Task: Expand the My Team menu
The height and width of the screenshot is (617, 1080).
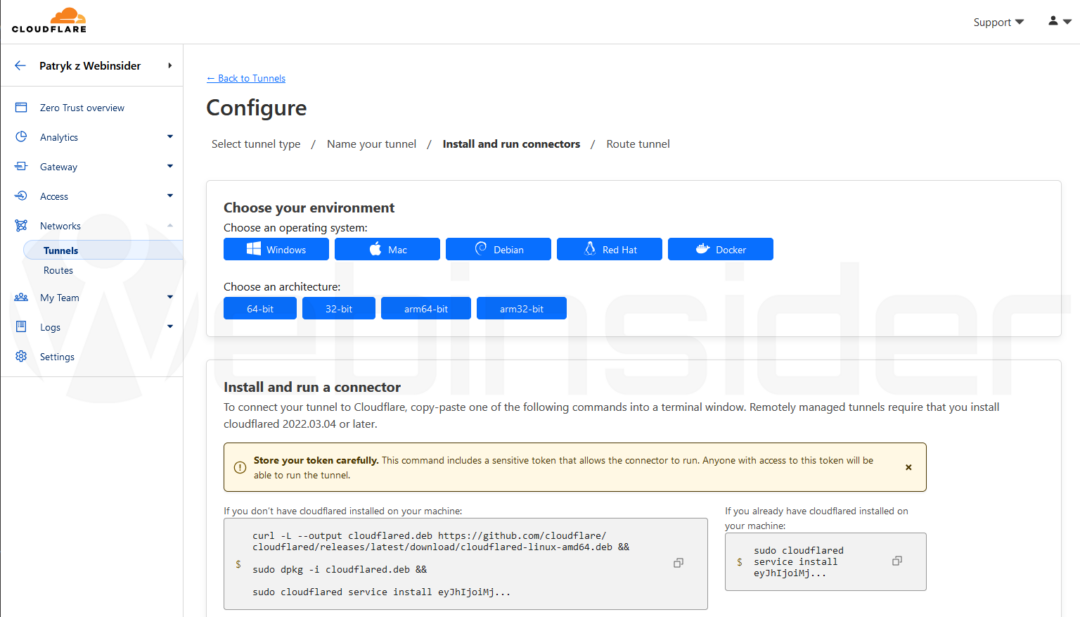Action: pyautogui.click(x=170, y=297)
